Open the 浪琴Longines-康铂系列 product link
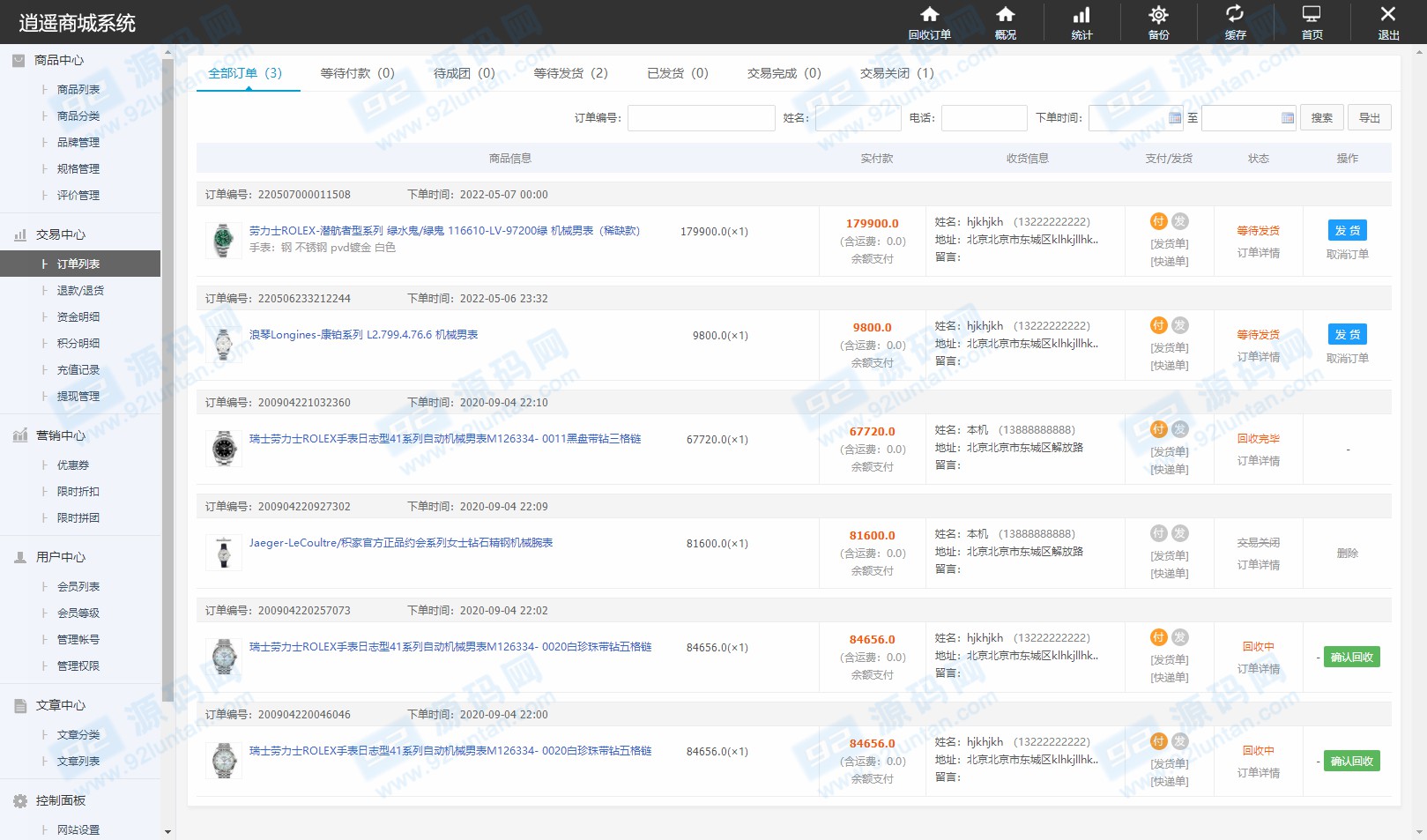Viewport: 1427px width, 840px height. [x=363, y=335]
